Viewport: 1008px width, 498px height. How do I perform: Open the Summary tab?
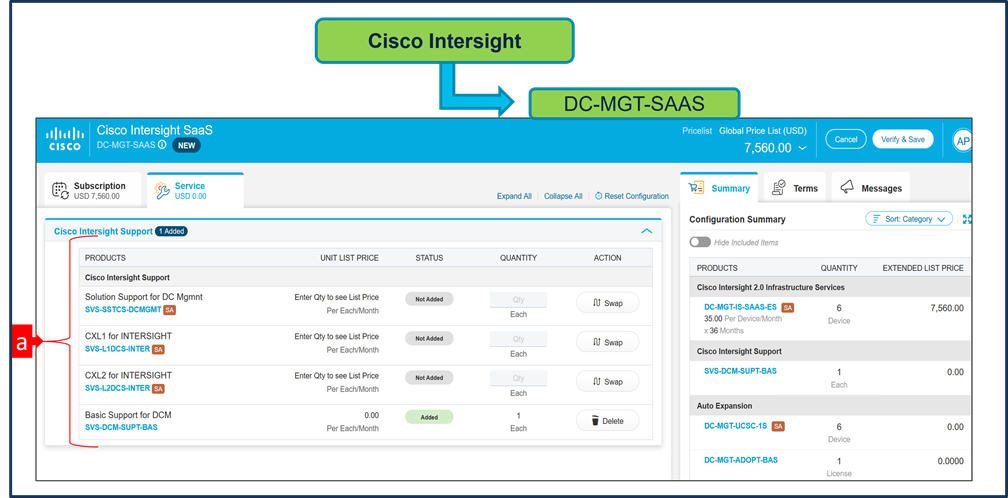[x=719, y=188]
